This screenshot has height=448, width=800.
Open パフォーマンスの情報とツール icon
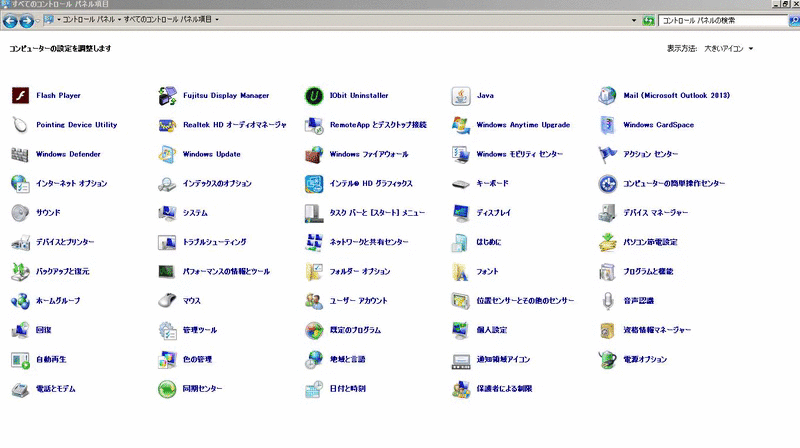click(167, 271)
